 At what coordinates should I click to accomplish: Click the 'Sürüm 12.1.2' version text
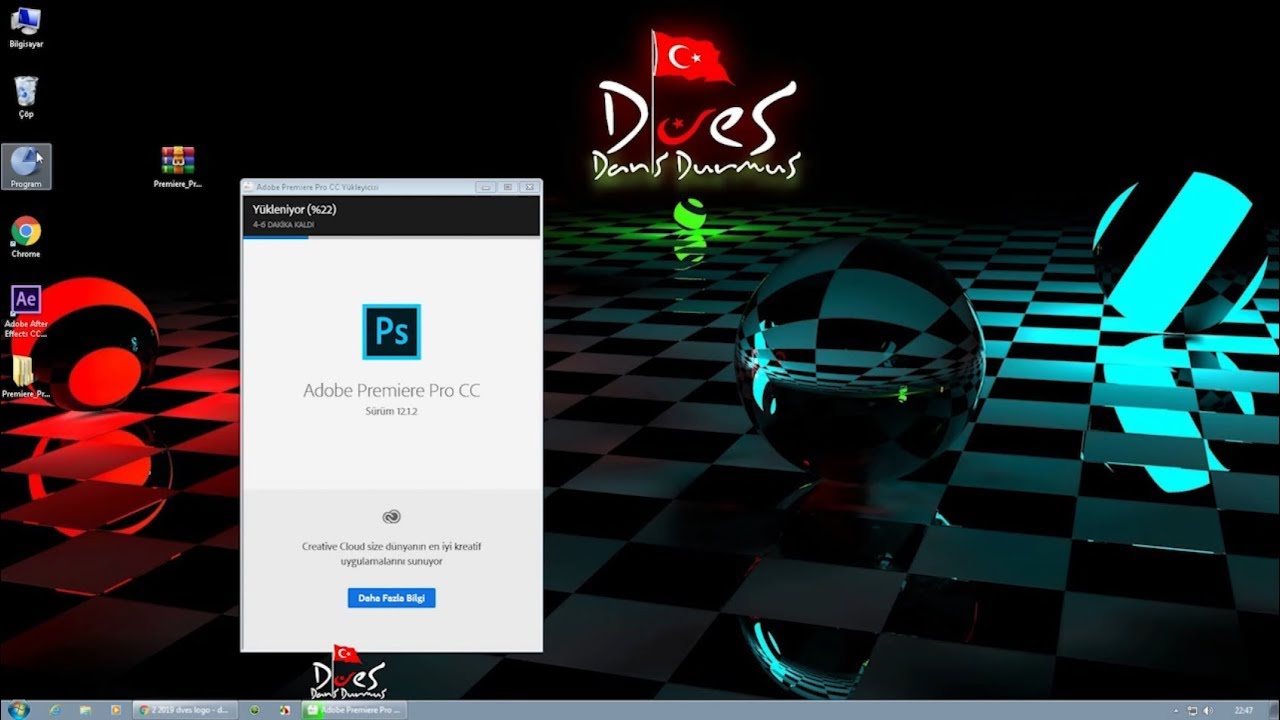pos(391,411)
